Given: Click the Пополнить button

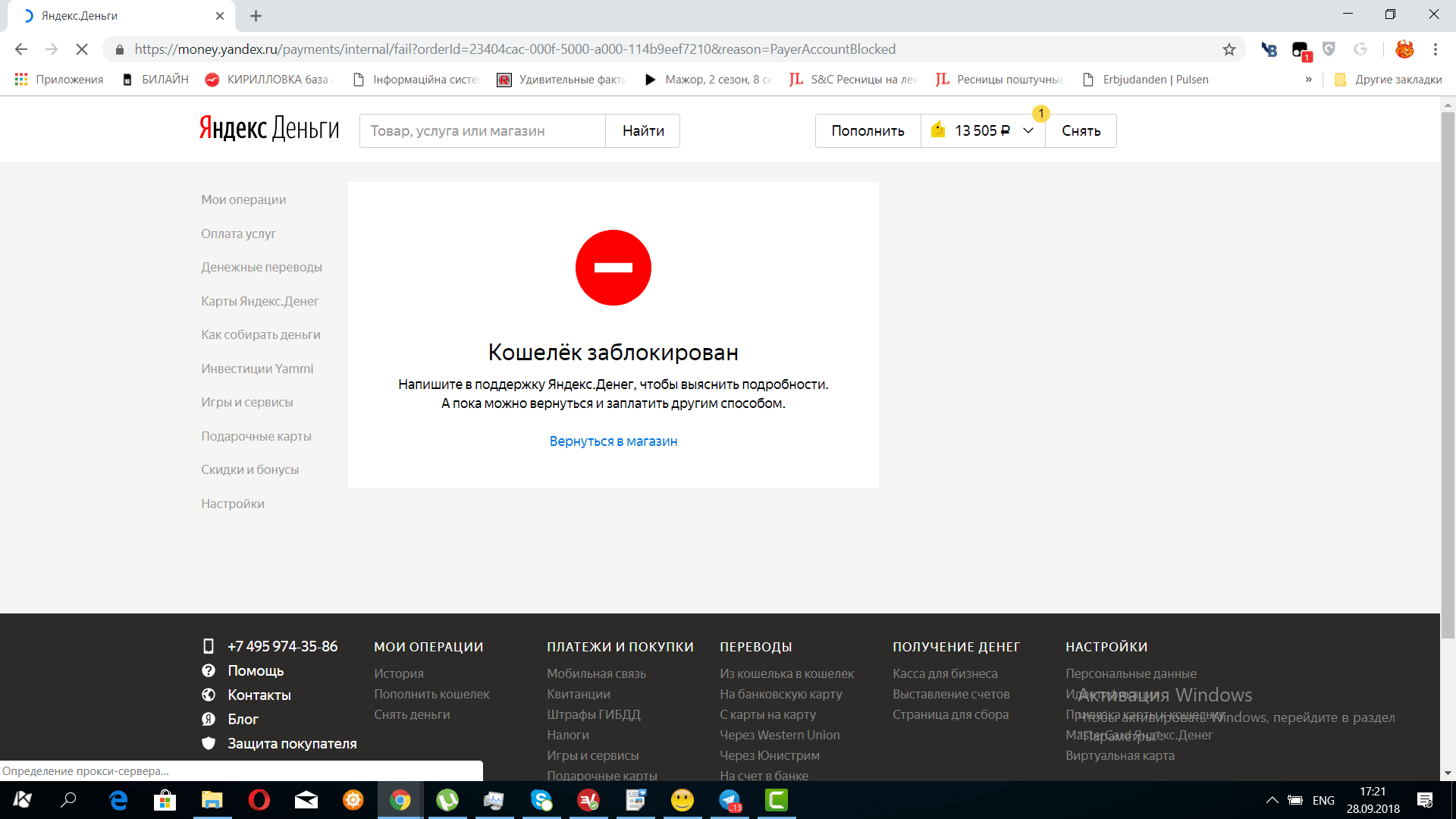Looking at the screenshot, I should 868,130.
